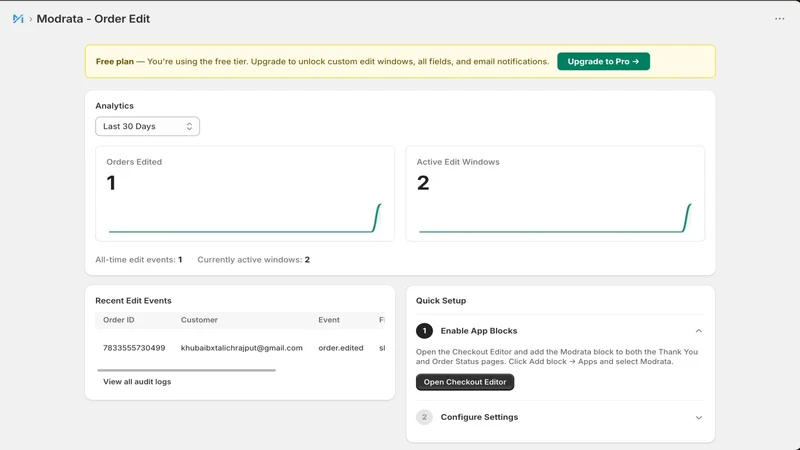Image resolution: width=800 pixels, height=450 pixels.
Task: Open the three-dot more options menu
Action: [x=779, y=19]
